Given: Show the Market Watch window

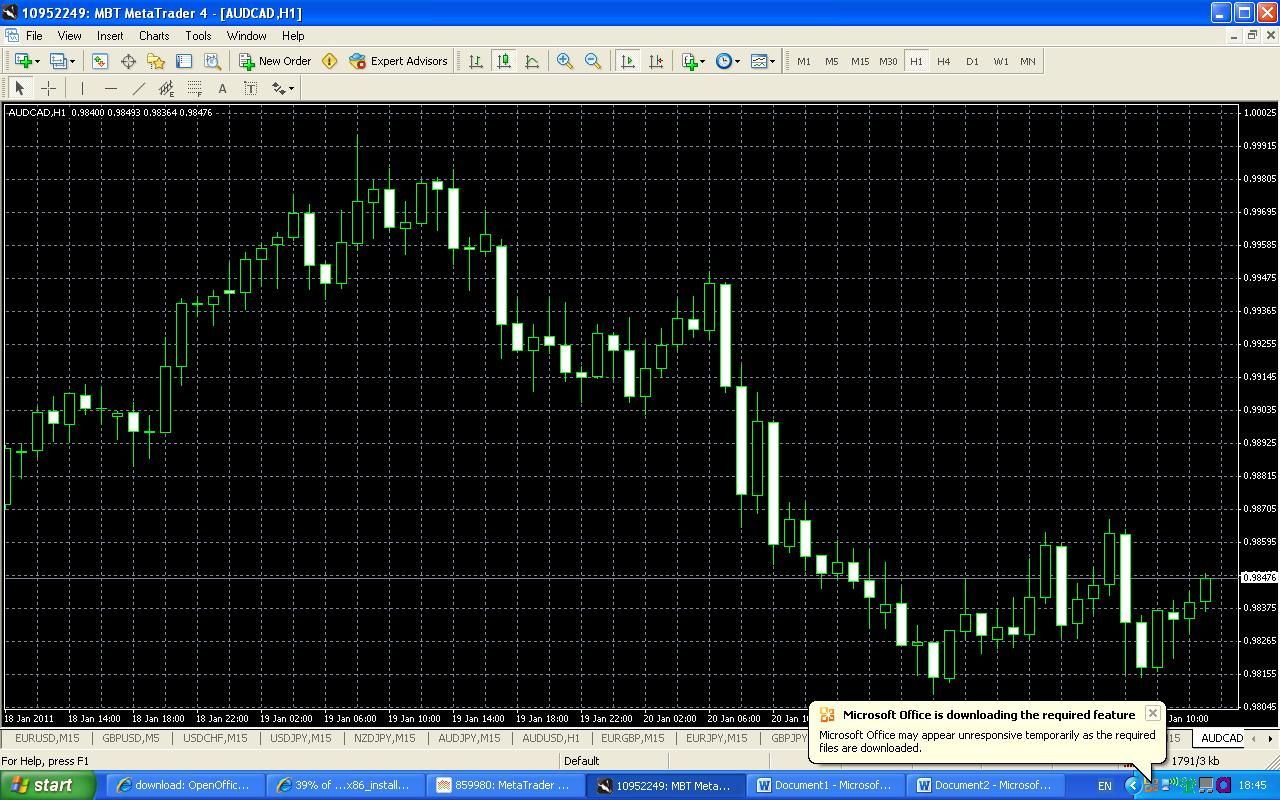Looking at the screenshot, I should [100, 61].
